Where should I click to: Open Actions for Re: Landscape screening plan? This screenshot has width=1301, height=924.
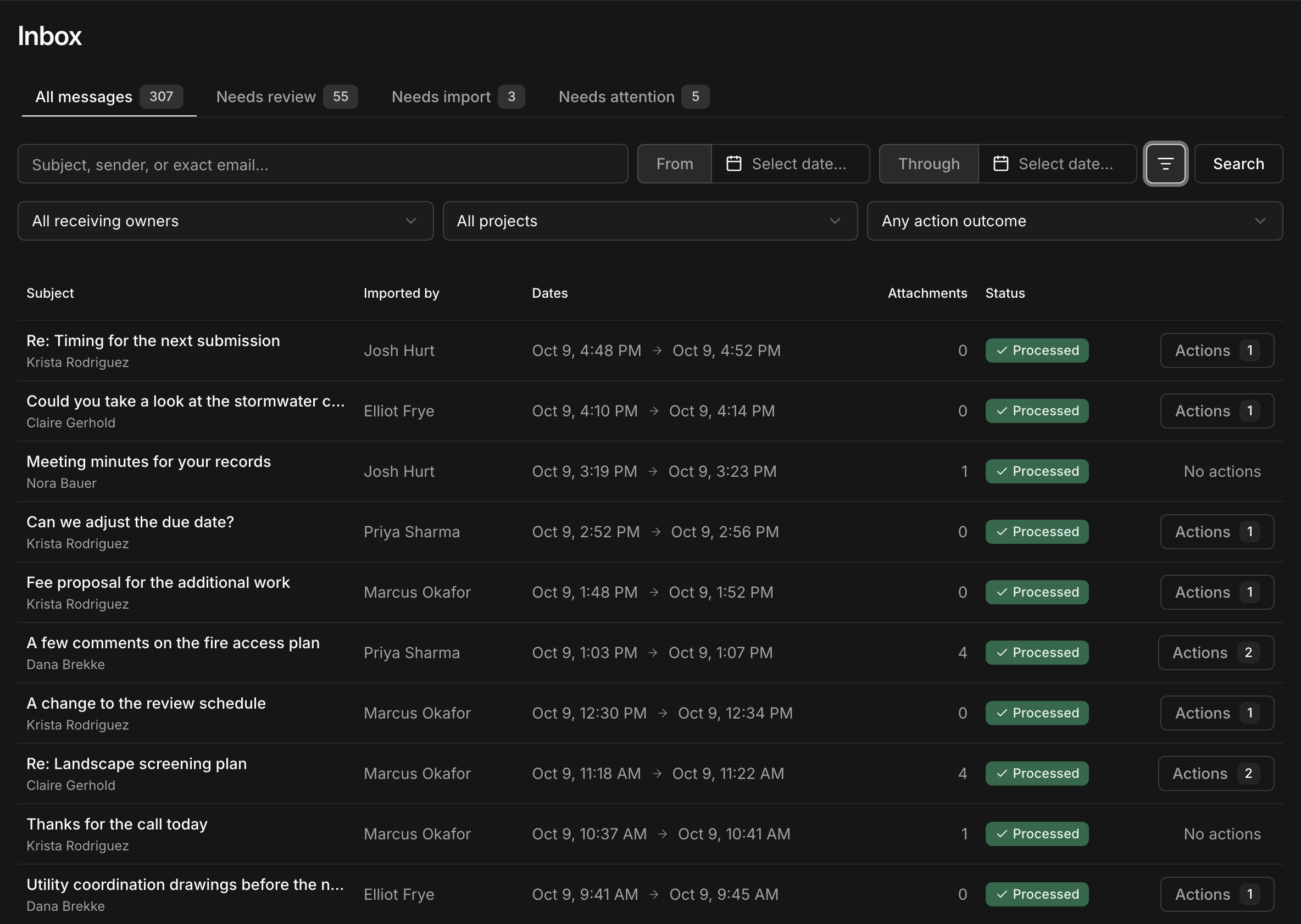coord(1216,773)
